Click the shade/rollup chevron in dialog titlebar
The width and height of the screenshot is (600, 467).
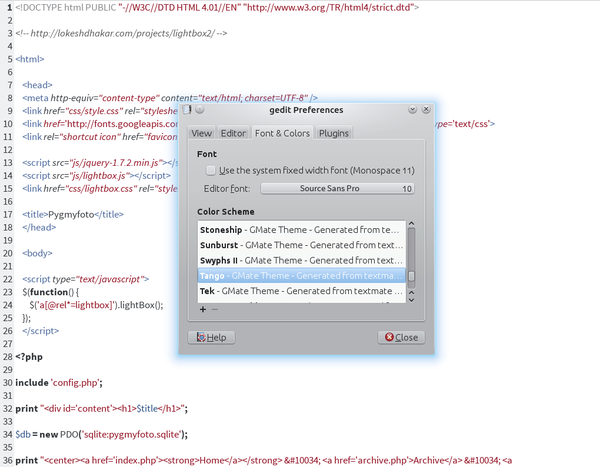412,109
